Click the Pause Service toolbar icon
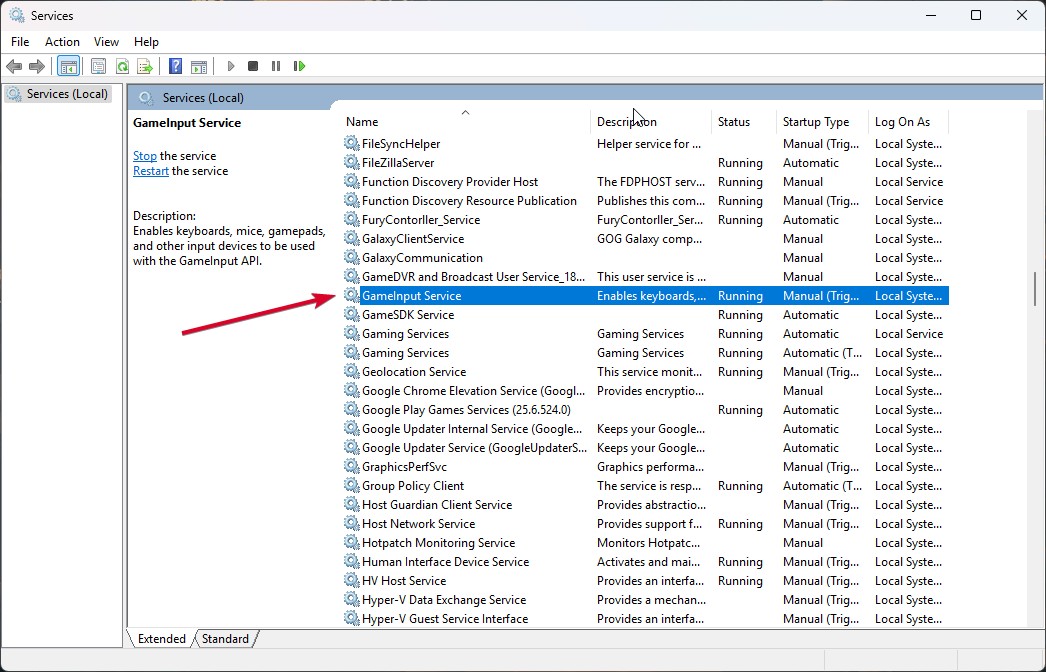Viewport: 1046px width, 672px height. coord(276,66)
